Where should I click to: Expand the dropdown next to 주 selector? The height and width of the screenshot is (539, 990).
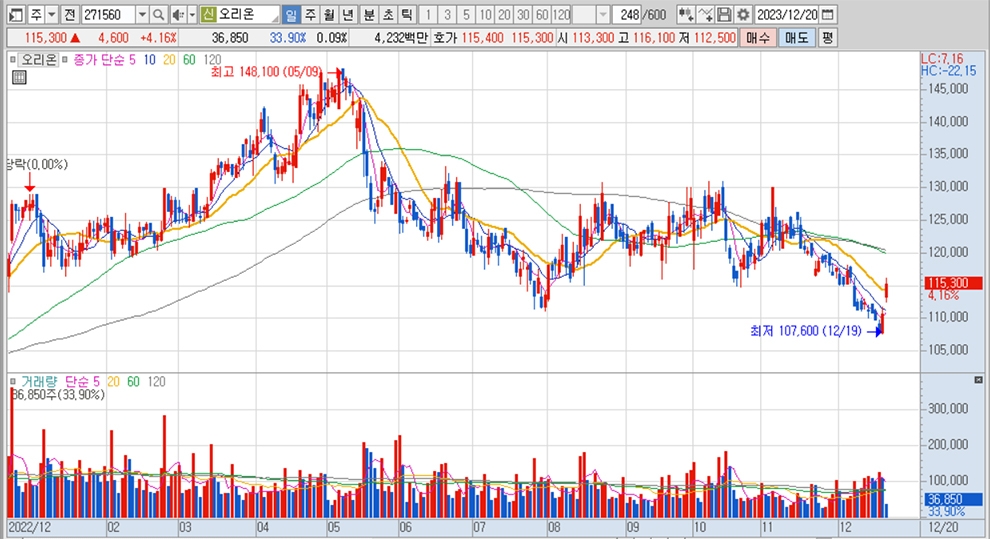(51, 15)
